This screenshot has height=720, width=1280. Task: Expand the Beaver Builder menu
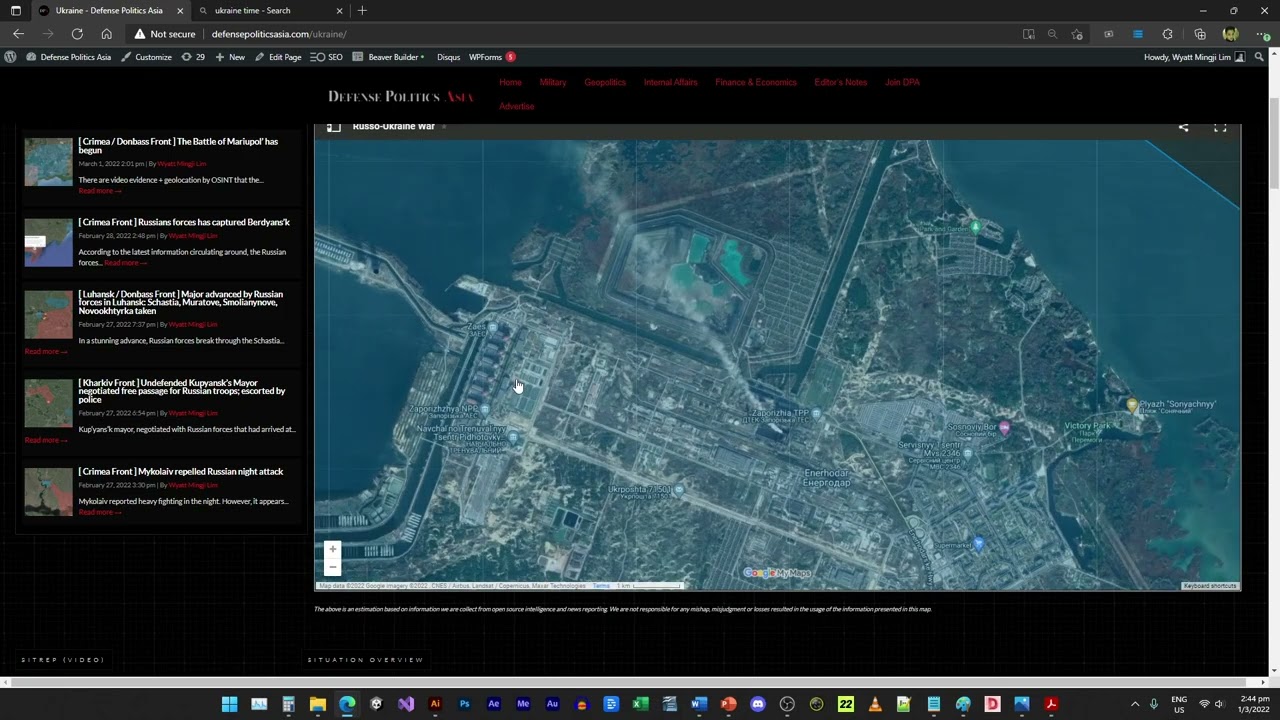click(389, 57)
